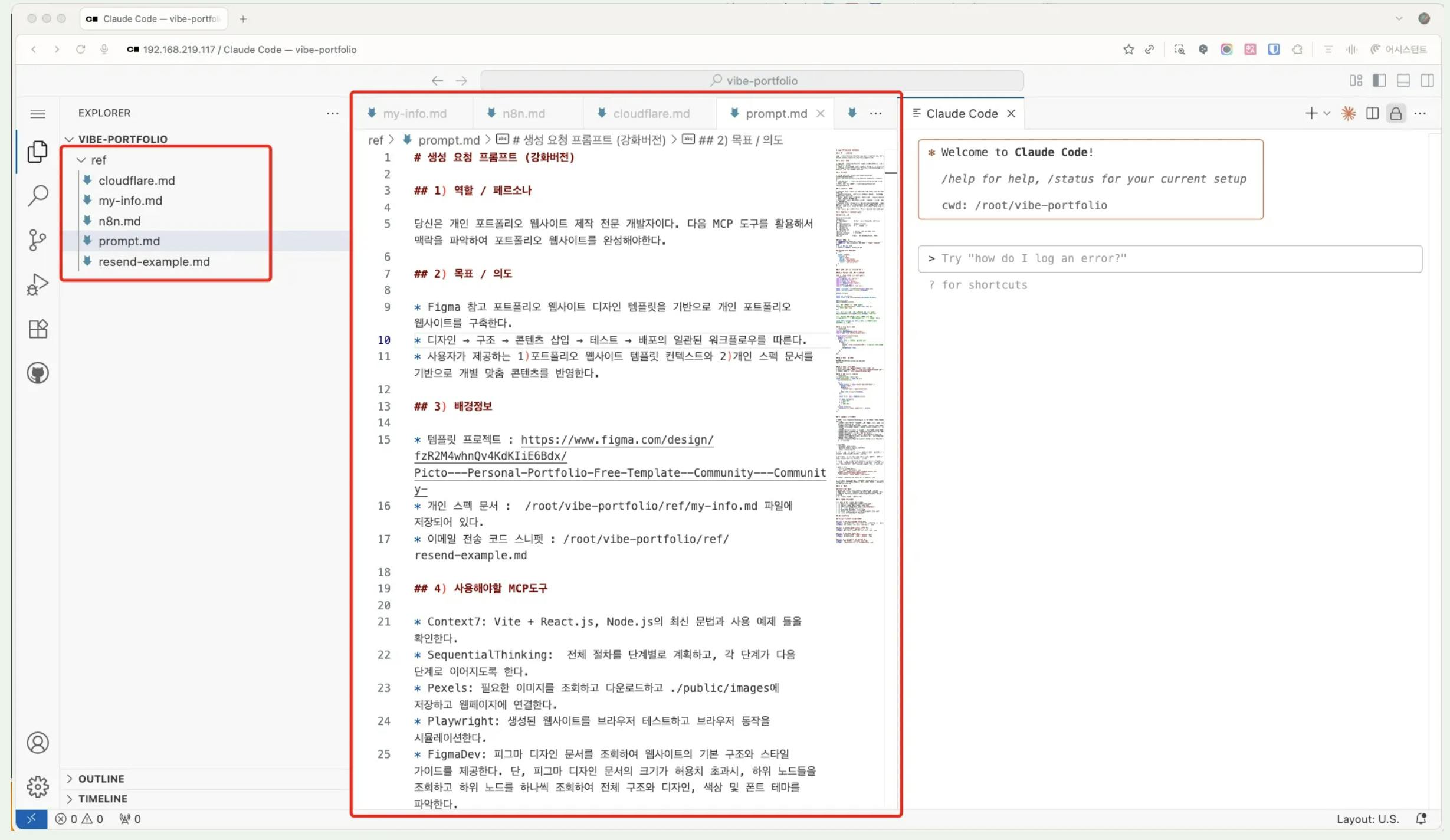The height and width of the screenshot is (840, 1450).
Task: Switch to the my-info.md editor tab
Action: [414, 113]
